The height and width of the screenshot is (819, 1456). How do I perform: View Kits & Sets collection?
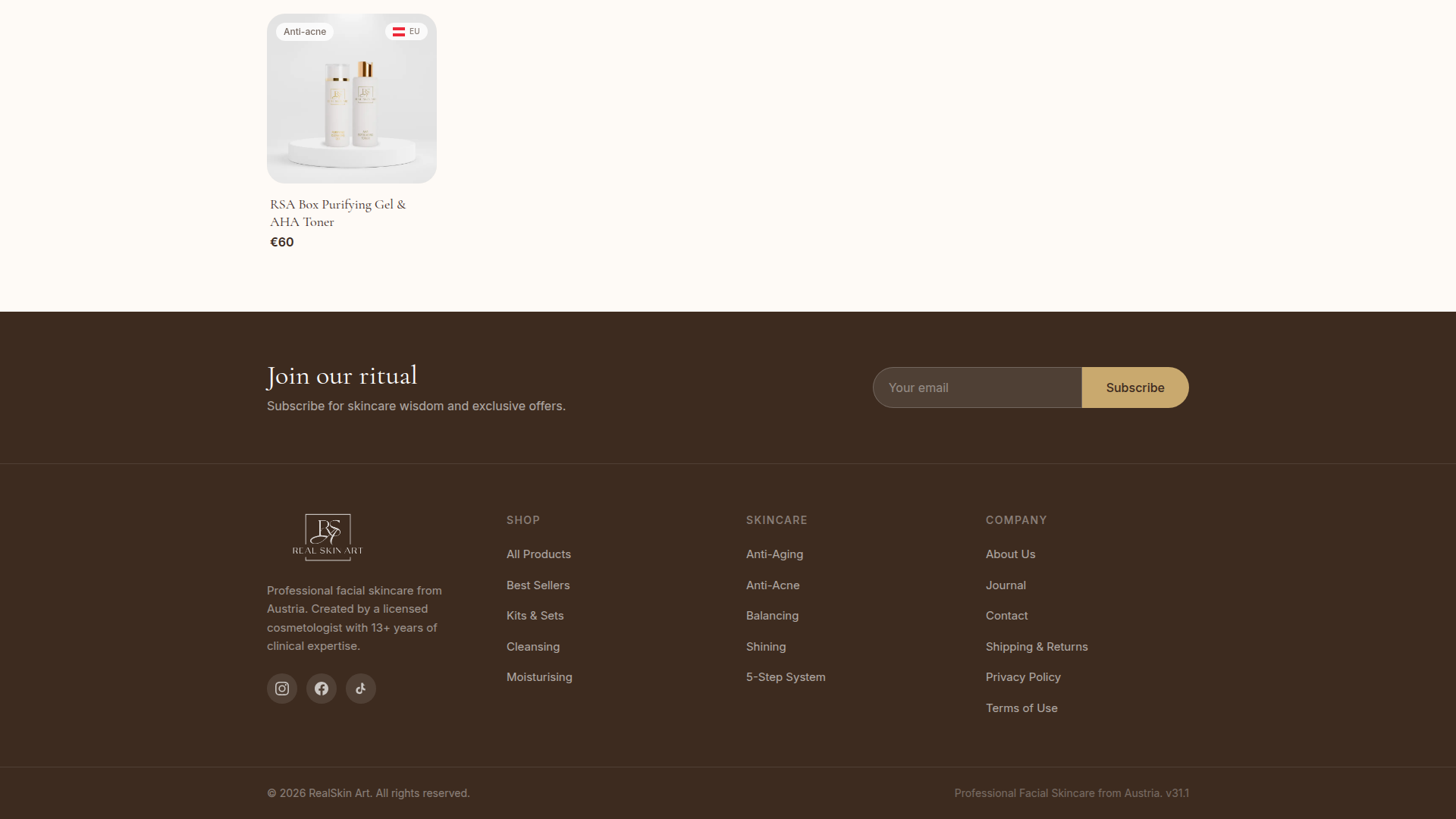point(535,615)
